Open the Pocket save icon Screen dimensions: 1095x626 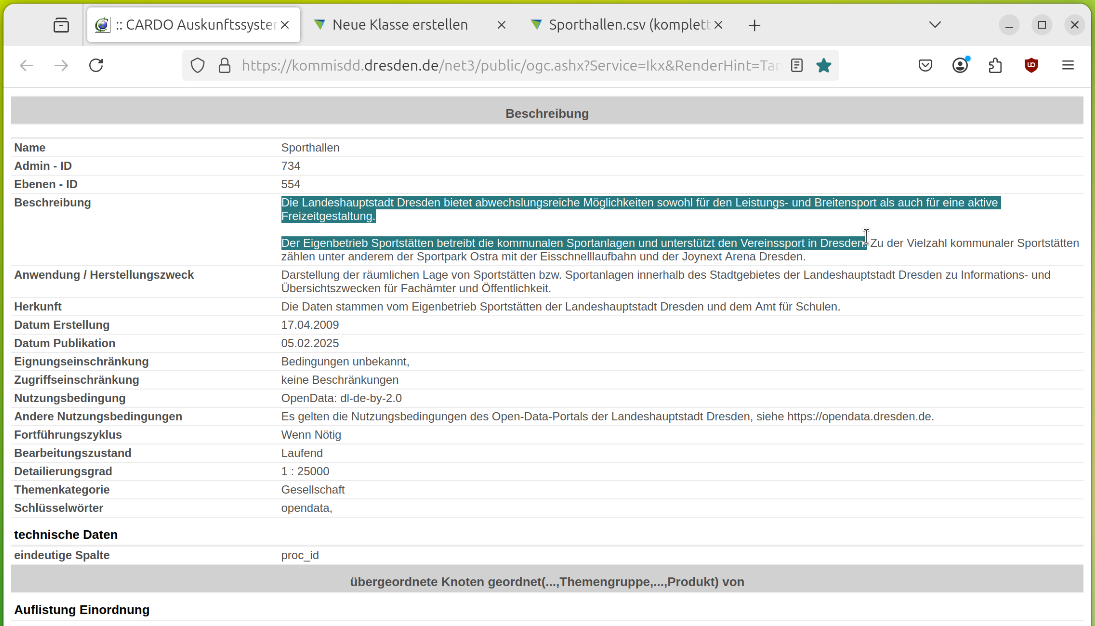point(925,66)
